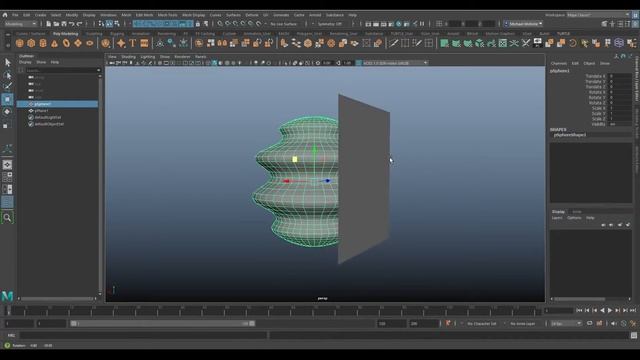This screenshot has width=640, height=360.
Task: Select the Poly Modeling shelf tab
Action: click(x=65, y=33)
